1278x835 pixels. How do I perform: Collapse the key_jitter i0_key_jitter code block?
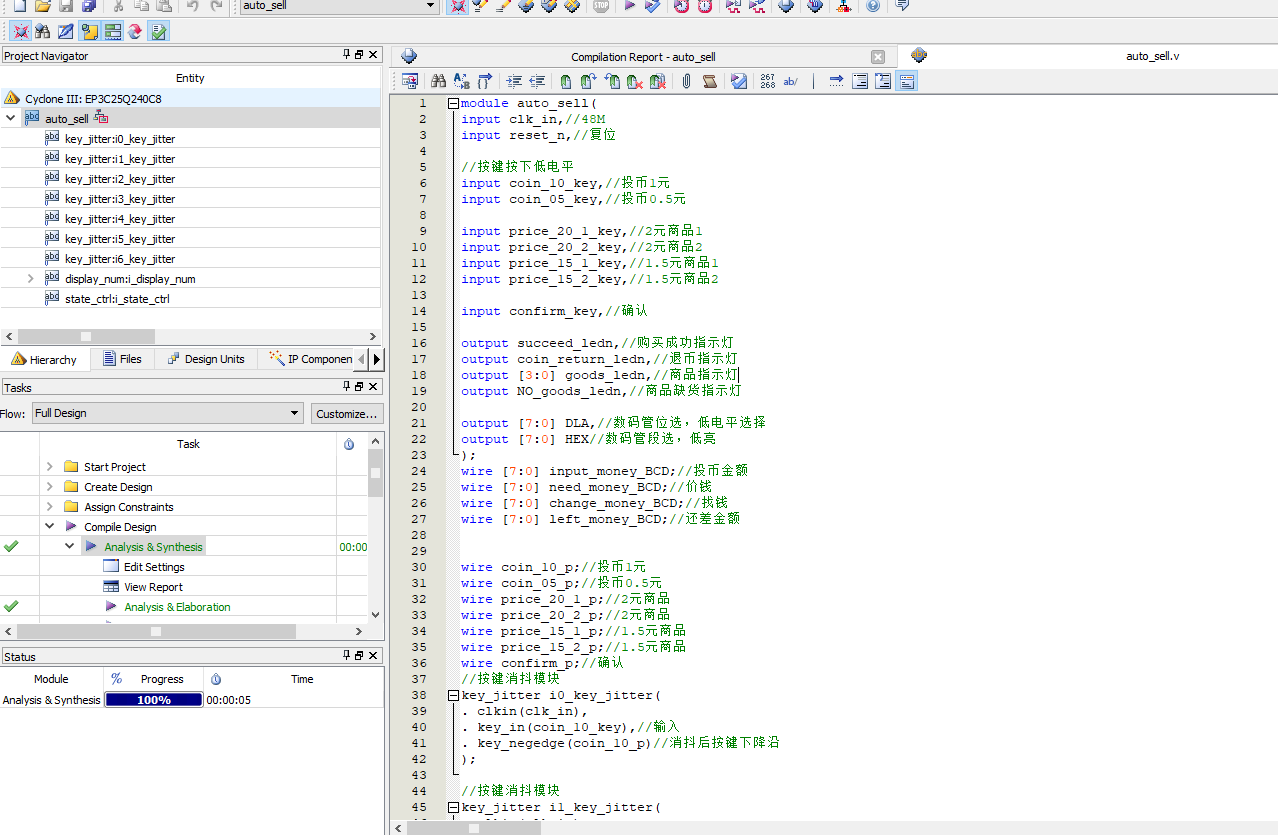click(x=454, y=695)
